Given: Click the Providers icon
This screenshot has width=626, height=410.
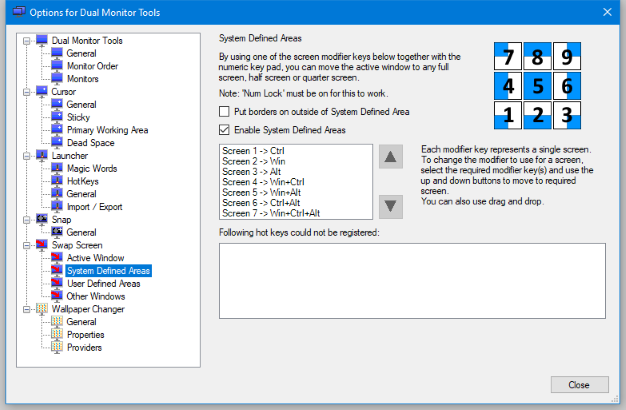Looking at the screenshot, I should point(57,347).
